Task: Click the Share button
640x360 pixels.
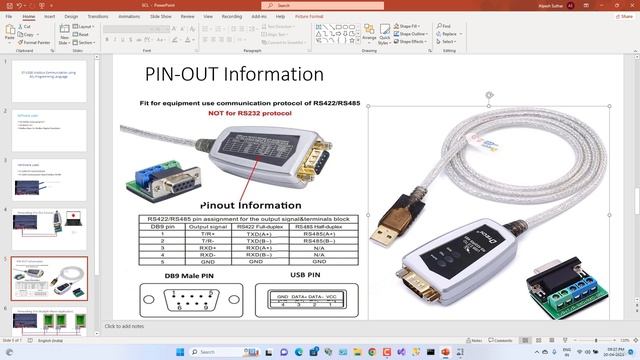Action: click(x=624, y=17)
